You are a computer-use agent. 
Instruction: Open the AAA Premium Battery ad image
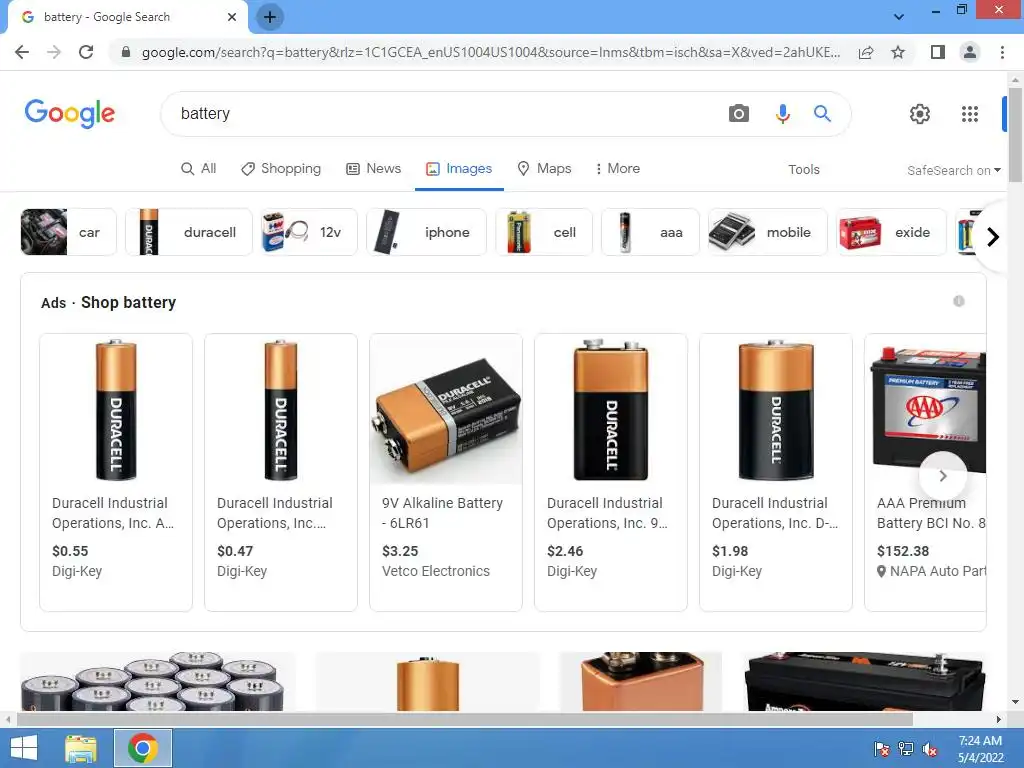pos(927,409)
